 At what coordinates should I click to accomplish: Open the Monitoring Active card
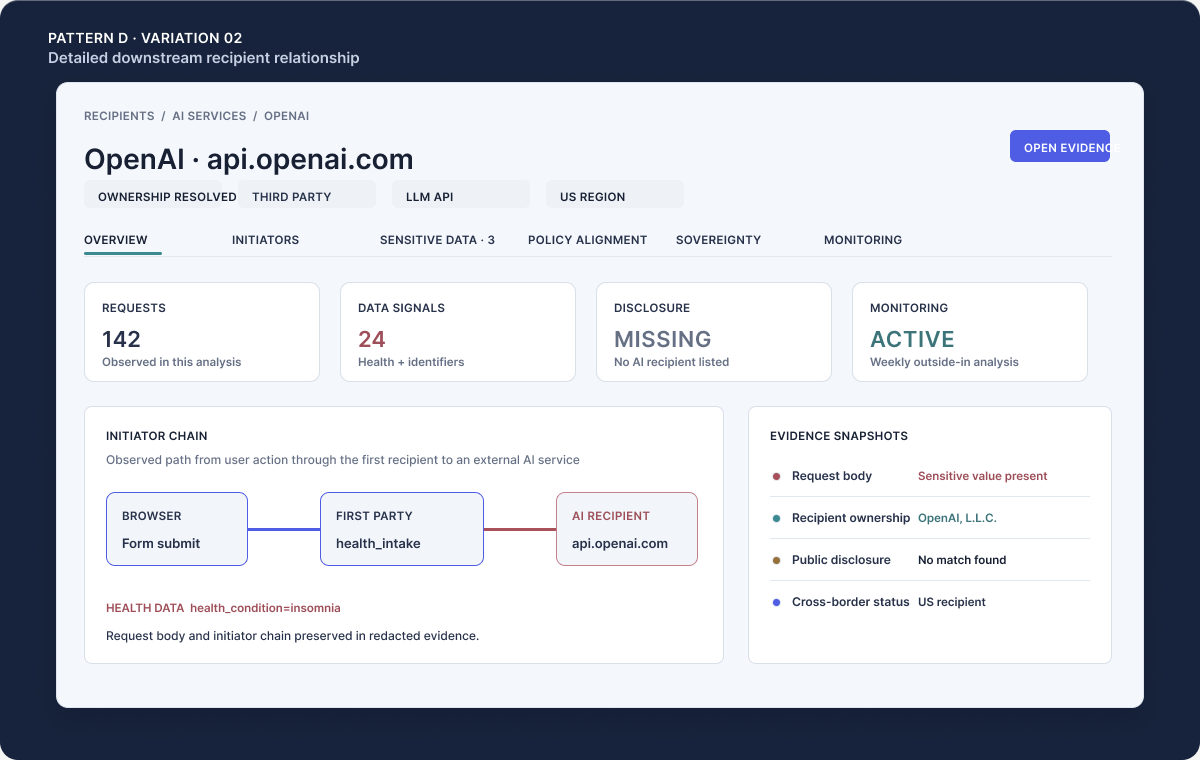[x=970, y=332]
